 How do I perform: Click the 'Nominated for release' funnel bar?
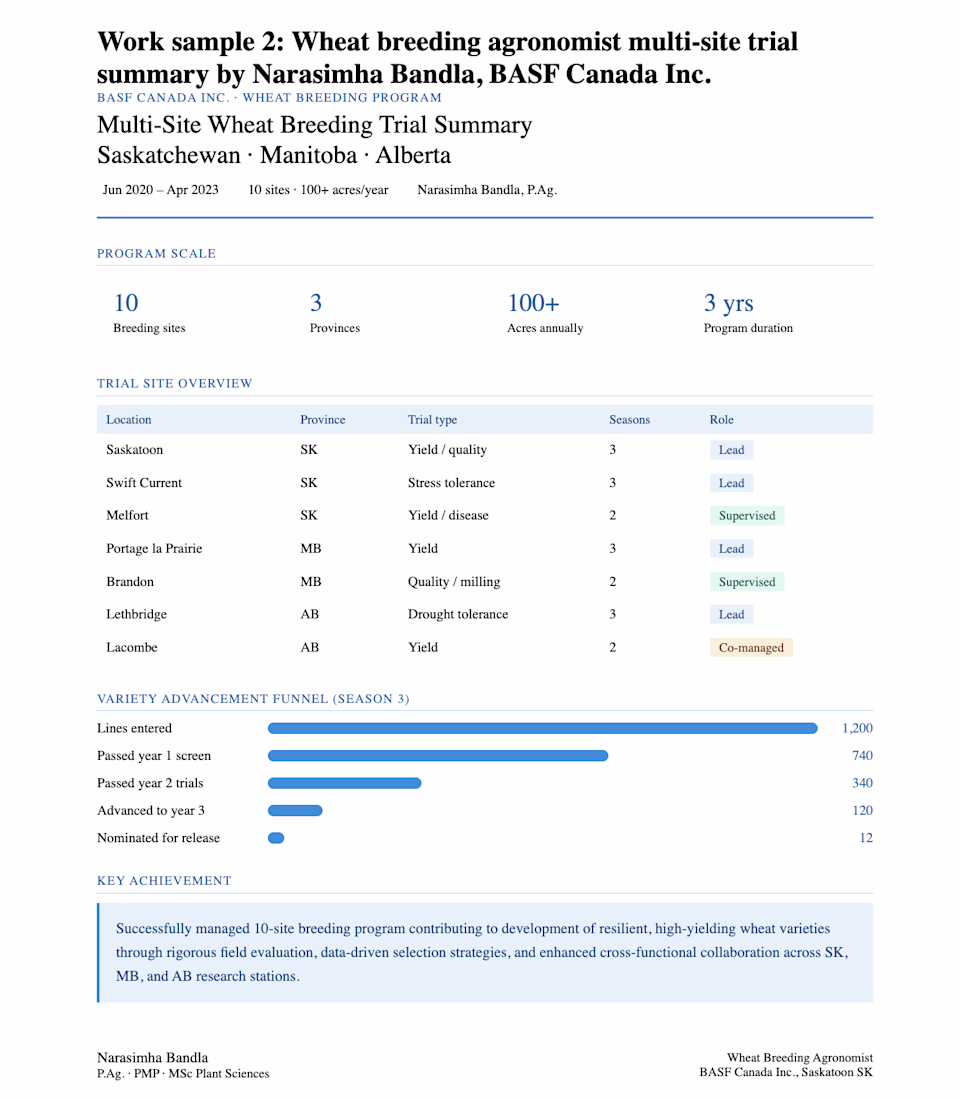(x=276, y=838)
